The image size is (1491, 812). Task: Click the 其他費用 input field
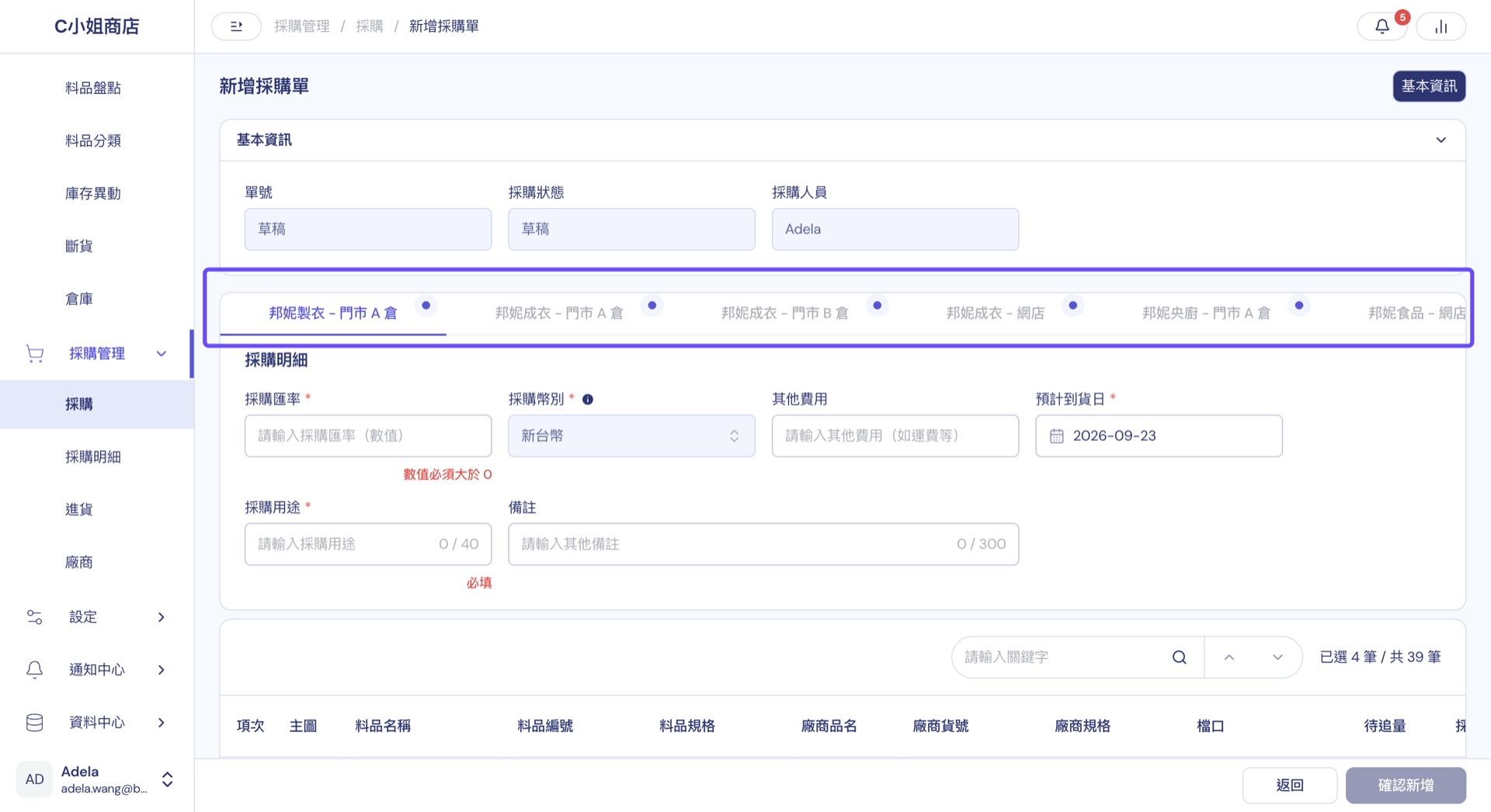(895, 436)
